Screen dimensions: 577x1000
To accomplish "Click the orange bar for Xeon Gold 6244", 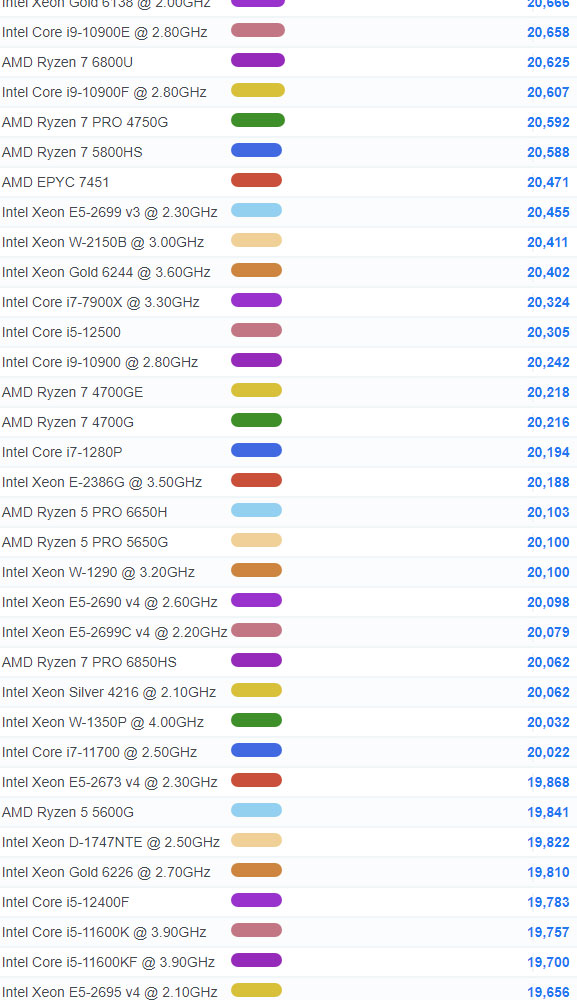I will (x=256, y=270).
